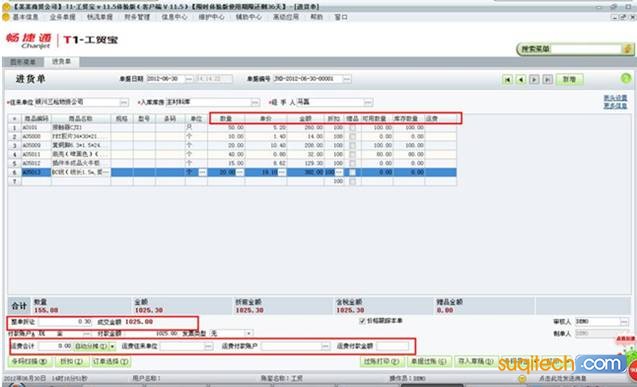637x387 pixels.
Task: Open the 信息中心 menu
Action: click(174, 17)
